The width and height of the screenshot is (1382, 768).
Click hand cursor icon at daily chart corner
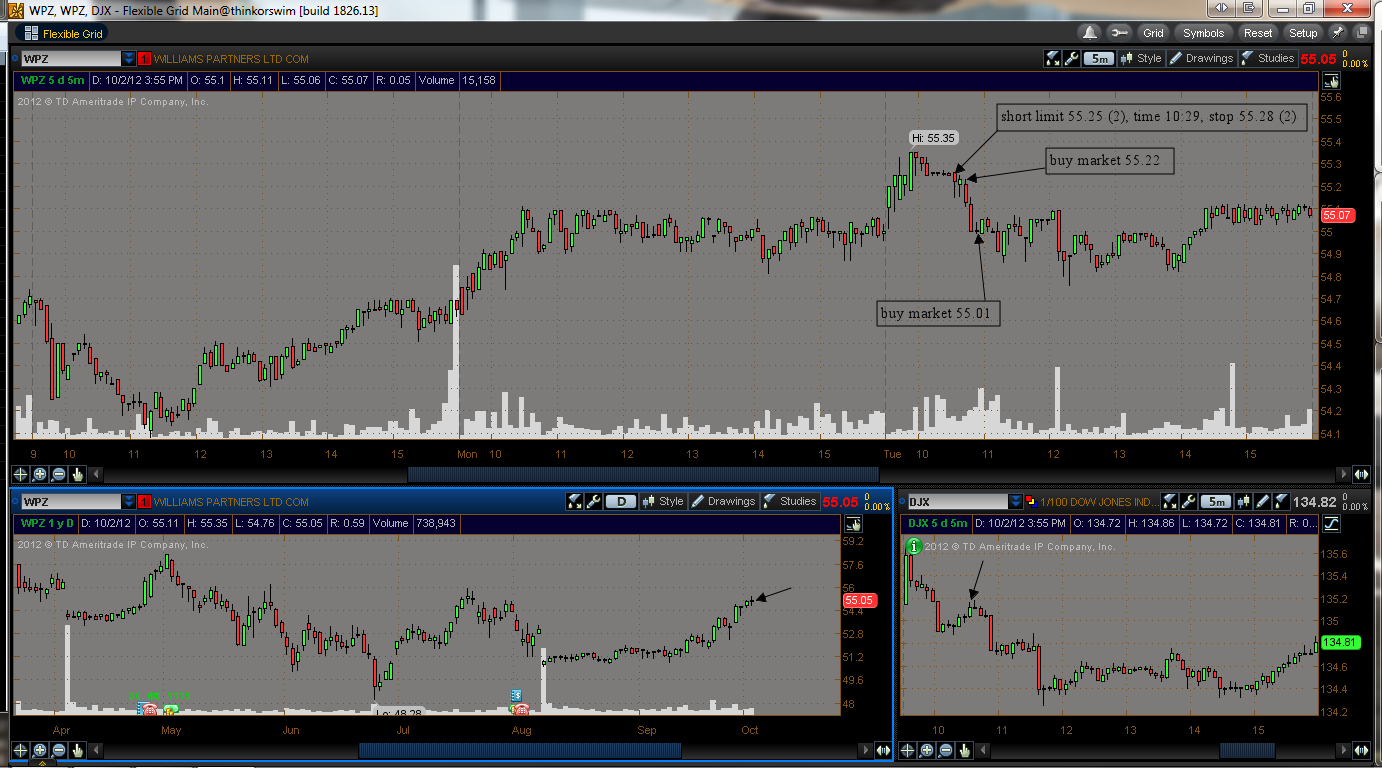tap(853, 524)
